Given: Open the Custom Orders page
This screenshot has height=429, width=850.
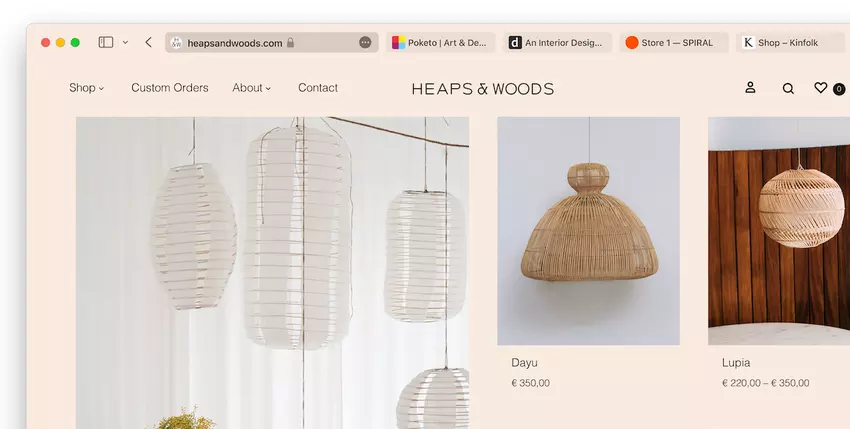Looking at the screenshot, I should [x=170, y=88].
